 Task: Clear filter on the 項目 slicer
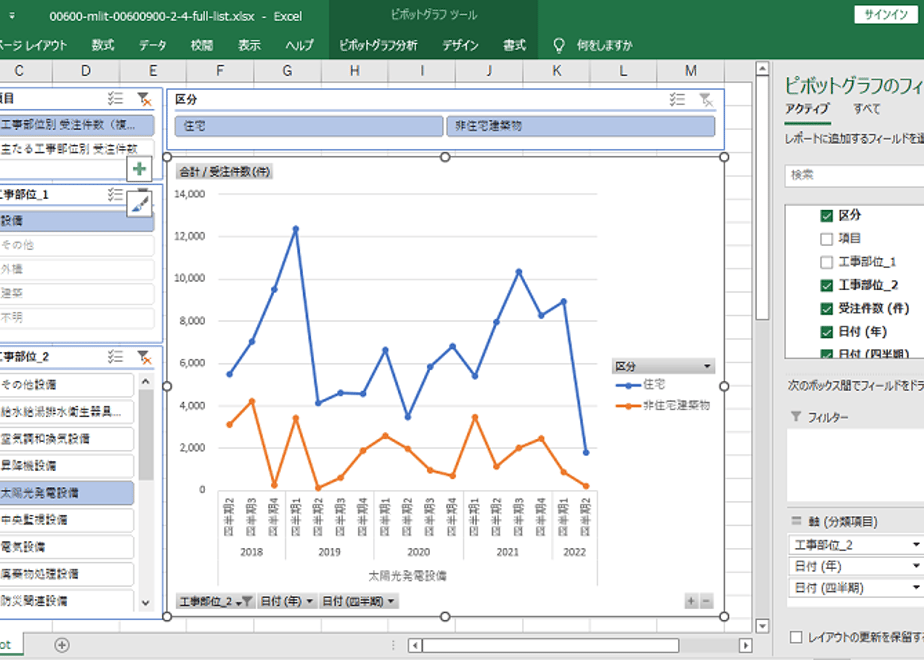(144, 98)
